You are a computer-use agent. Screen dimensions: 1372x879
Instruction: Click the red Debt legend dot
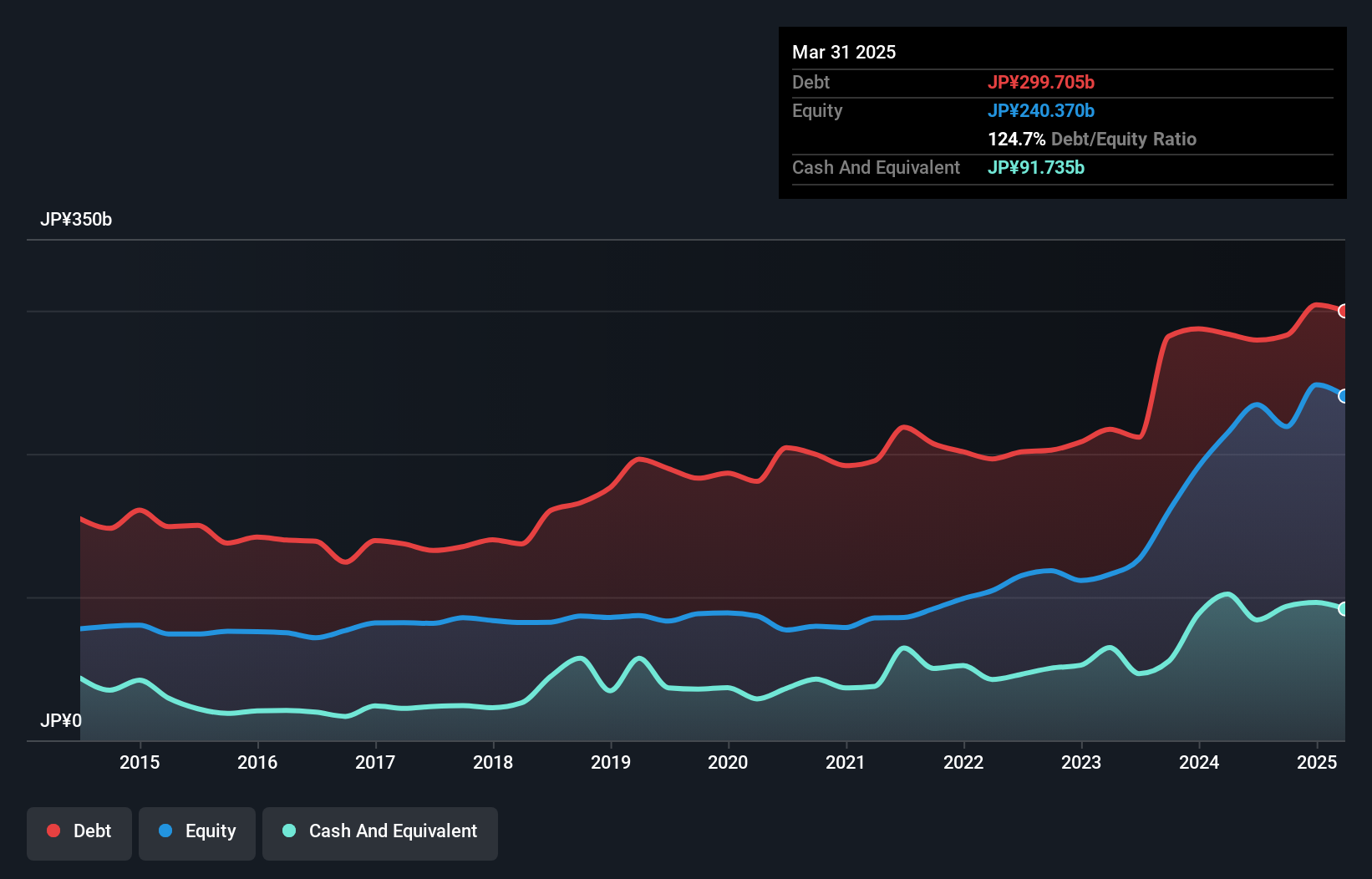coord(53,831)
